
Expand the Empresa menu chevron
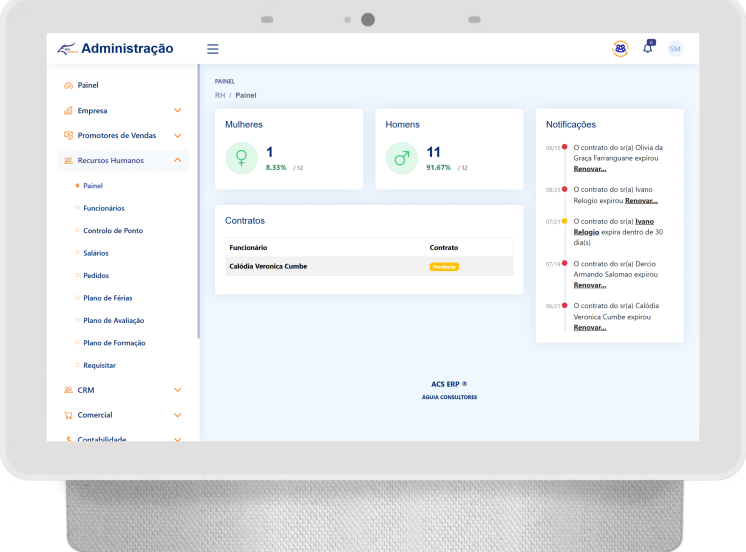[177, 110]
